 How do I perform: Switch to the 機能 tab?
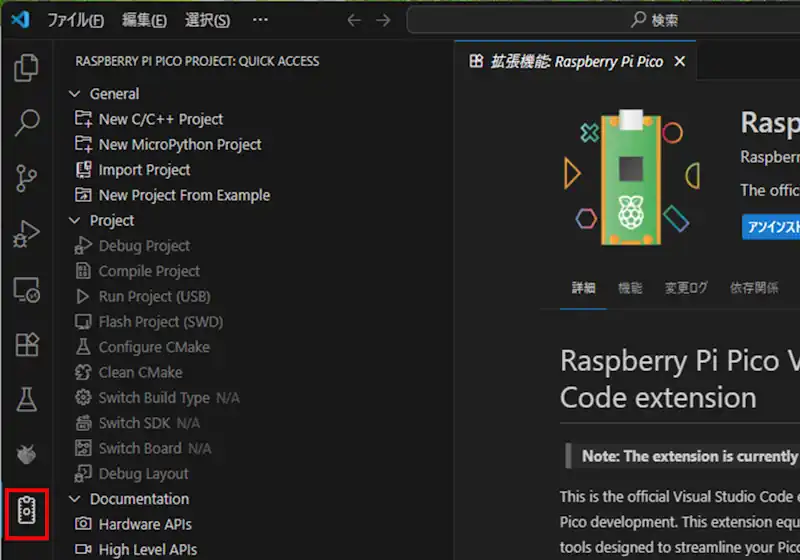tap(630, 288)
